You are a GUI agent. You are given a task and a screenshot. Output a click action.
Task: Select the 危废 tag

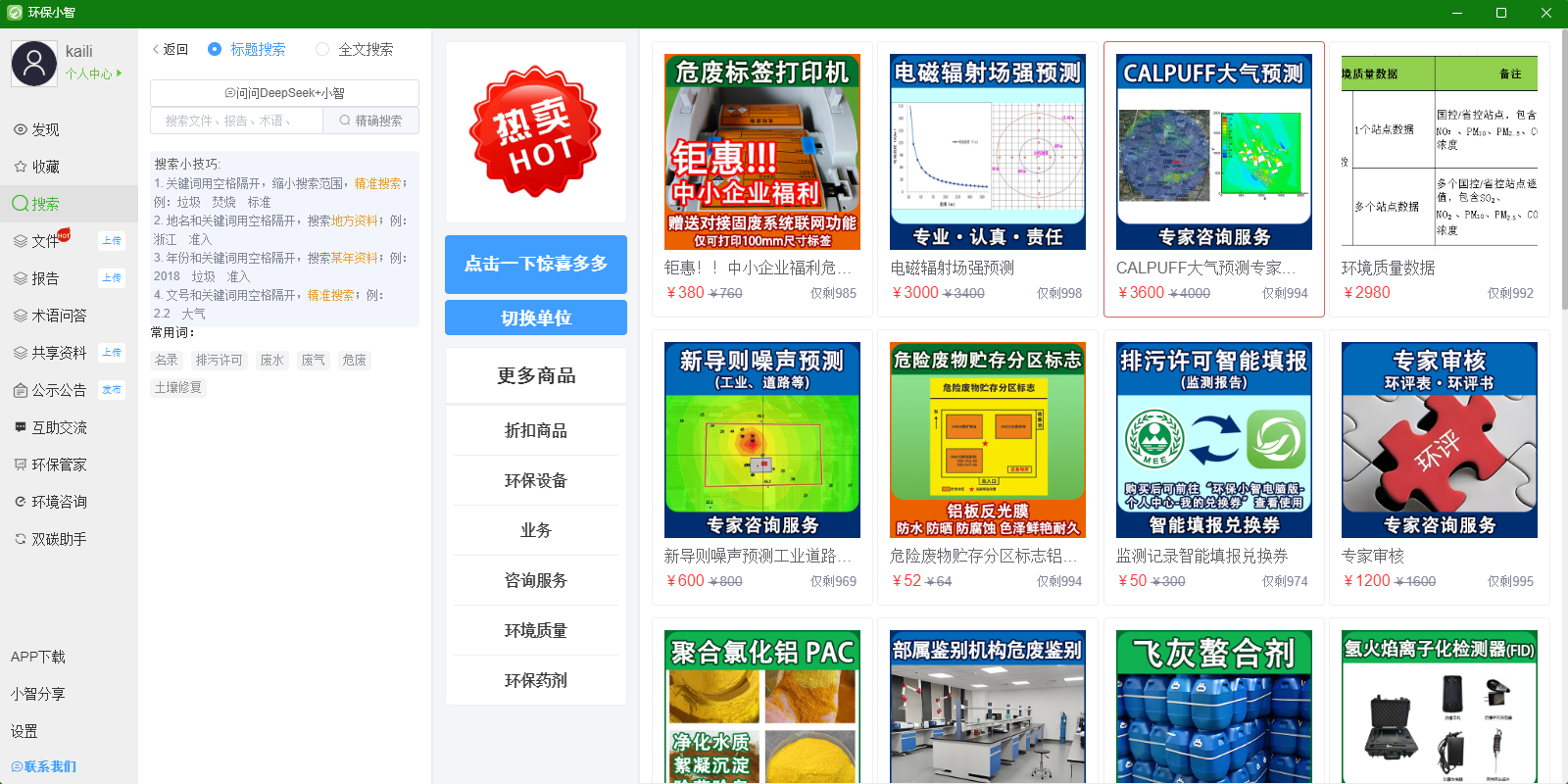(x=354, y=360)
